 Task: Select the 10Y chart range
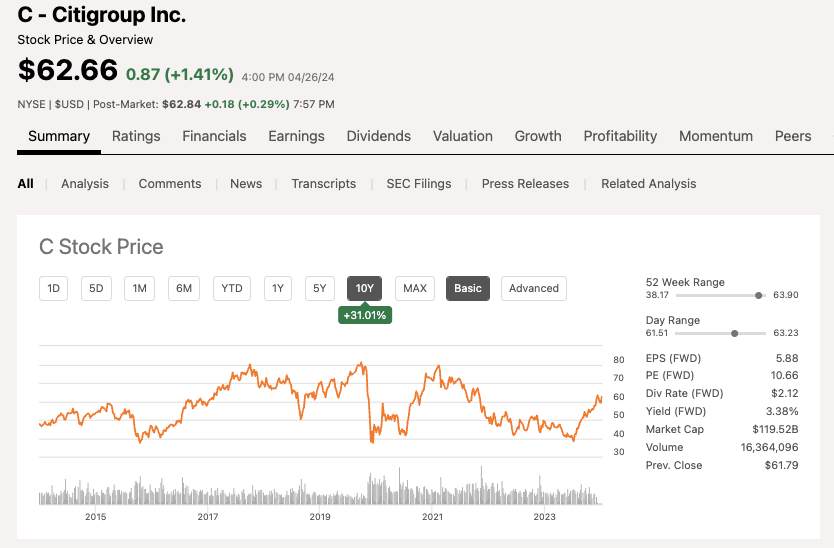pyautogui.click(x=364, y=288)
